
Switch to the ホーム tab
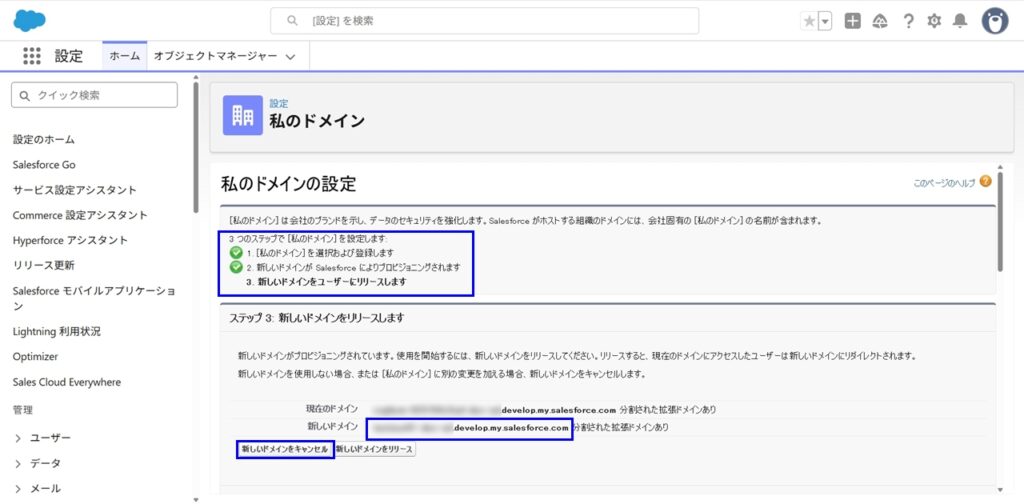124,56
